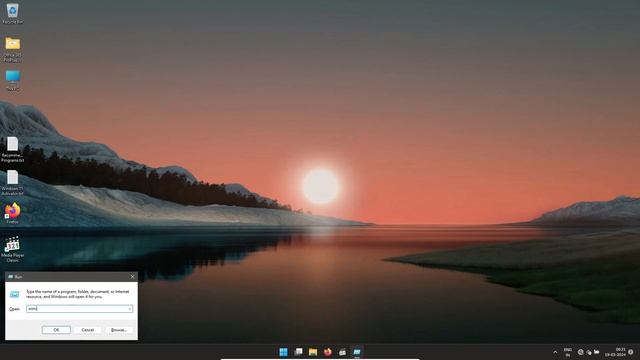
Task: Open the ENG language switcher
Action: click(568, 352)
